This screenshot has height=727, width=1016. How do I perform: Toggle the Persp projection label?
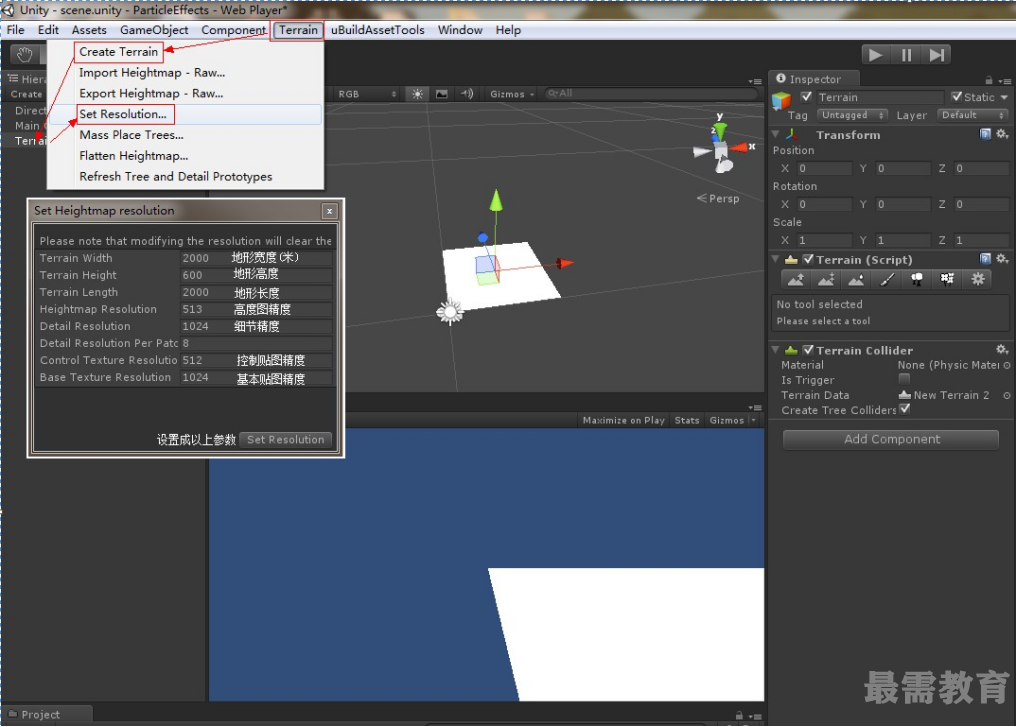pos(718,198)
